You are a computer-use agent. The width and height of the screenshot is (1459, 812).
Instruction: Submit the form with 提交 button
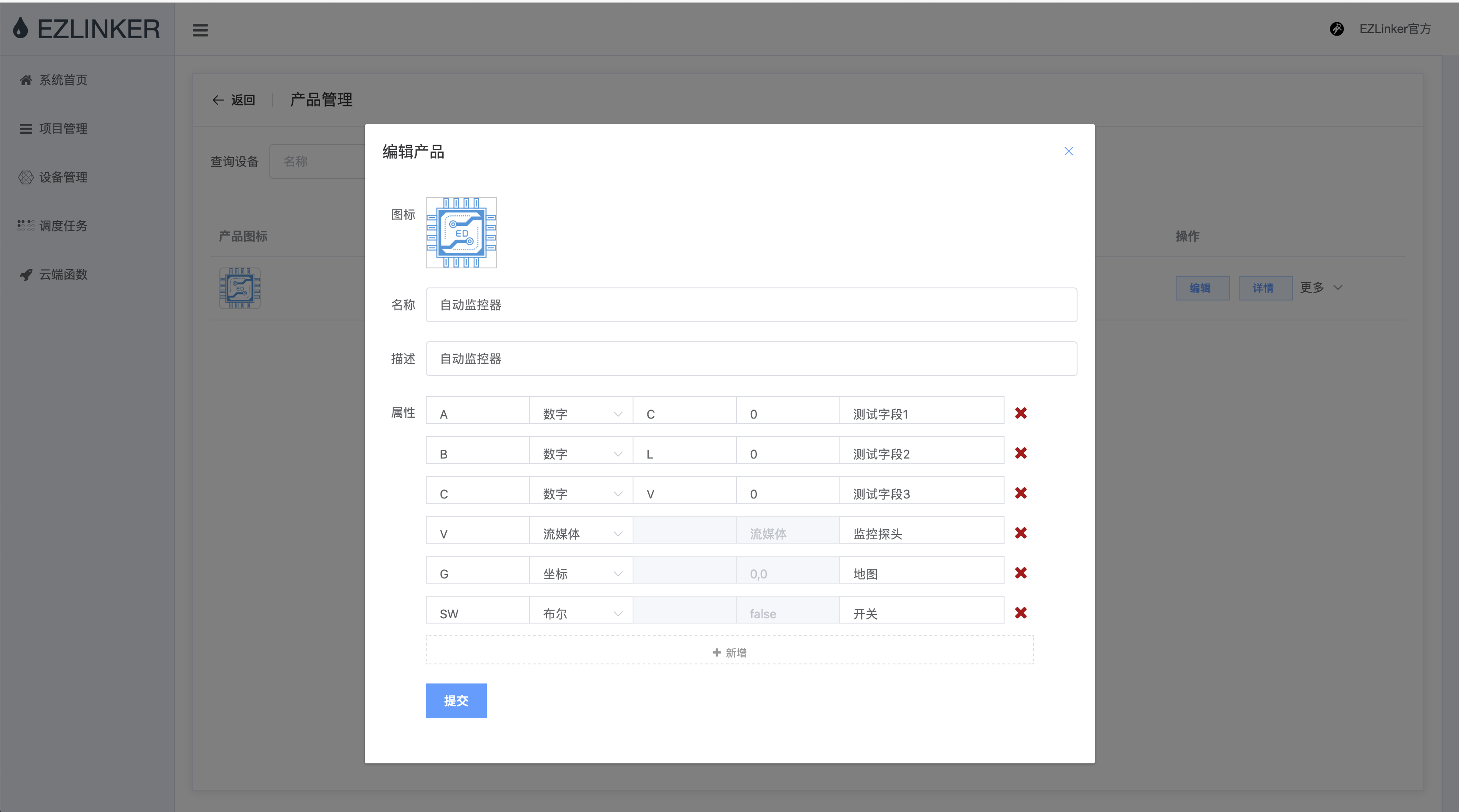456,700
